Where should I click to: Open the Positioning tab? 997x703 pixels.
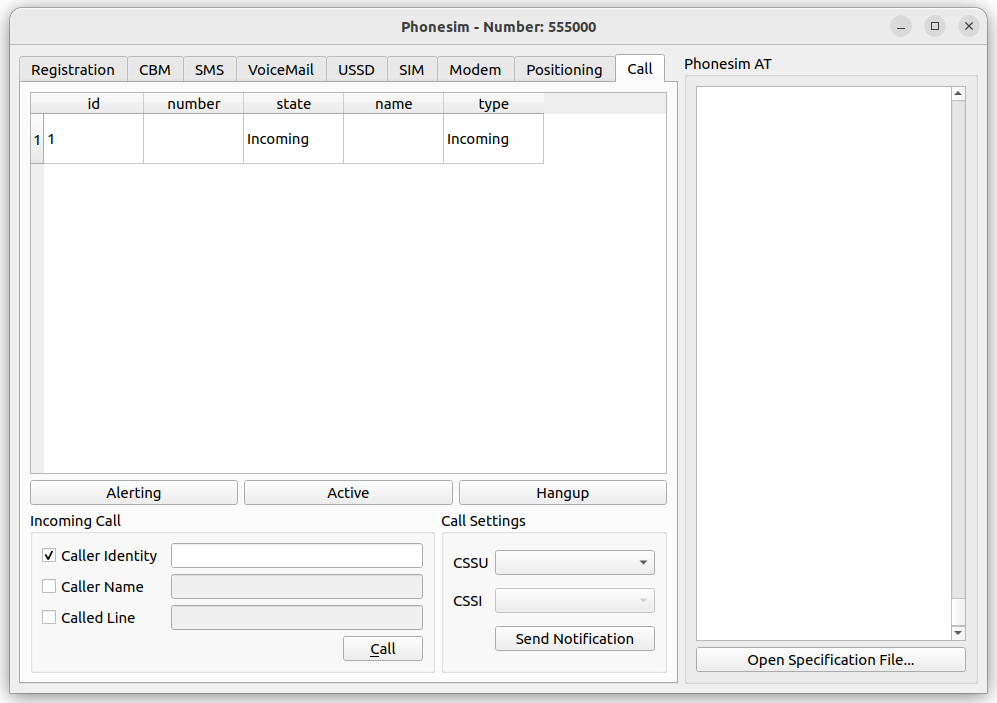pos(564,69)
